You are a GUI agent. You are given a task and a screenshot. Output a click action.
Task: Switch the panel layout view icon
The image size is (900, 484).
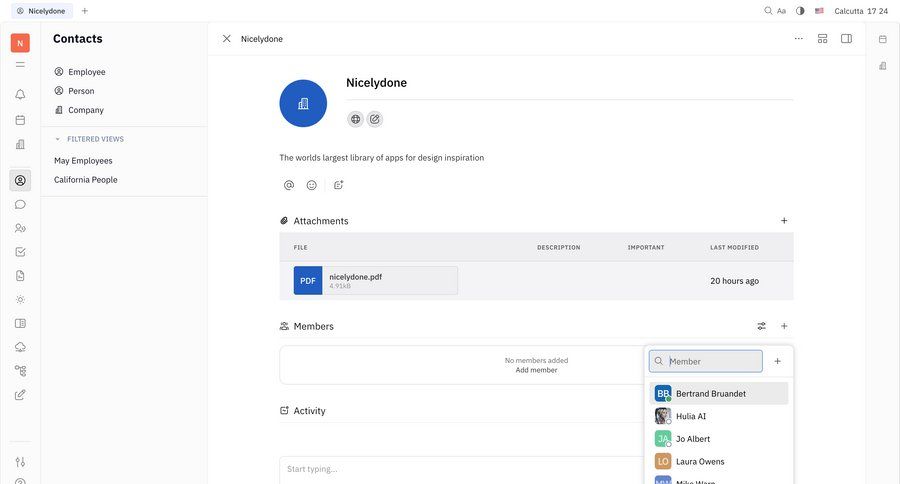click(x=823, y=38)
